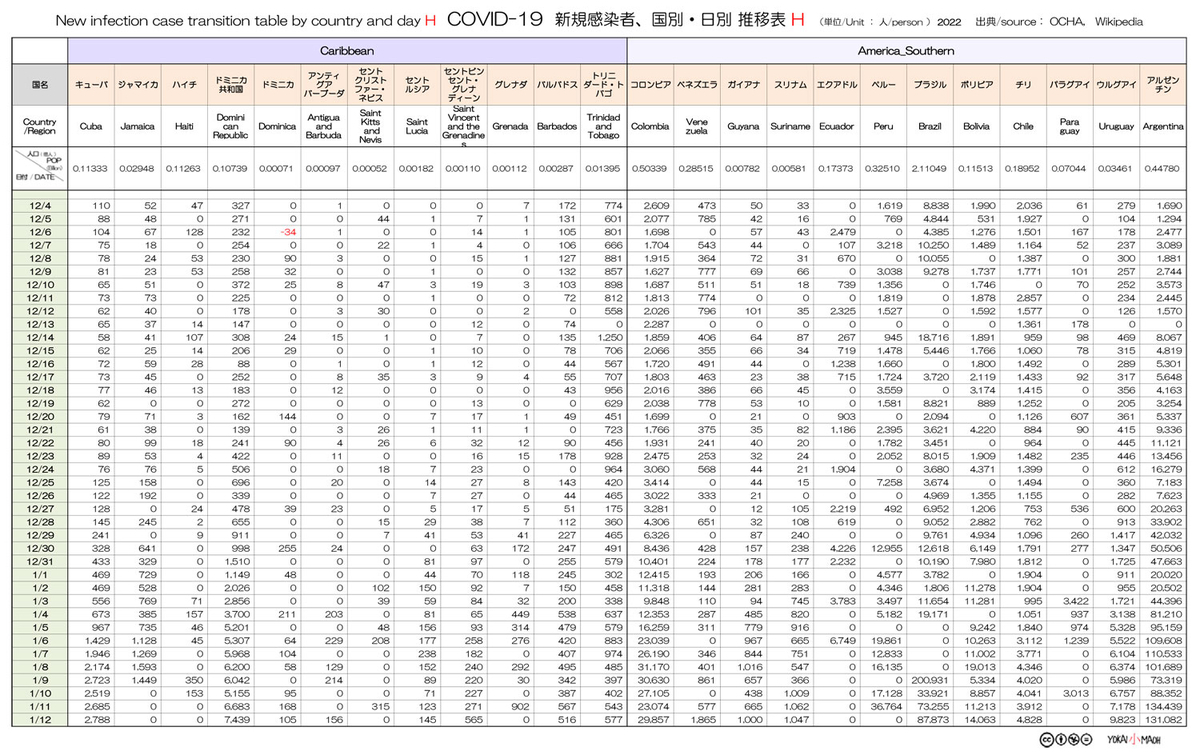Select the Guyana column header

pyautogui.click(x=743, y=127)
